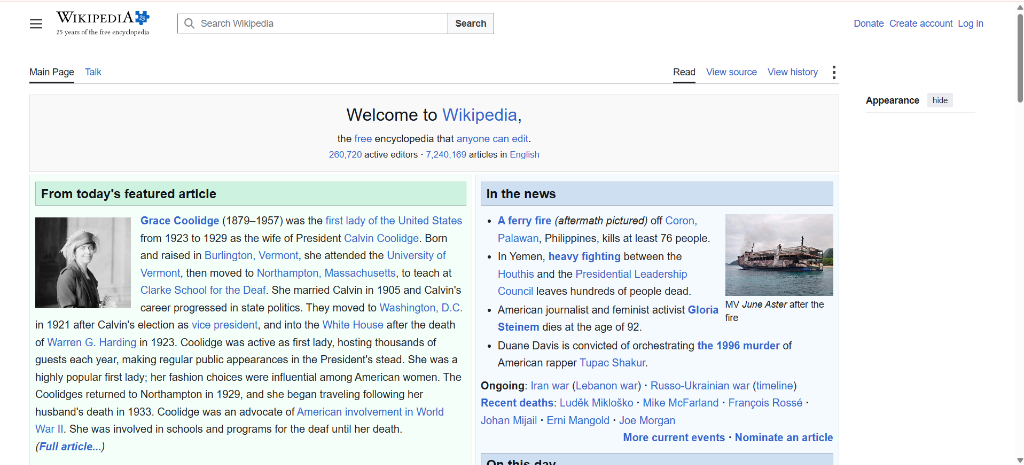Open the Calvin Coolidge link

tap(381, 238)
